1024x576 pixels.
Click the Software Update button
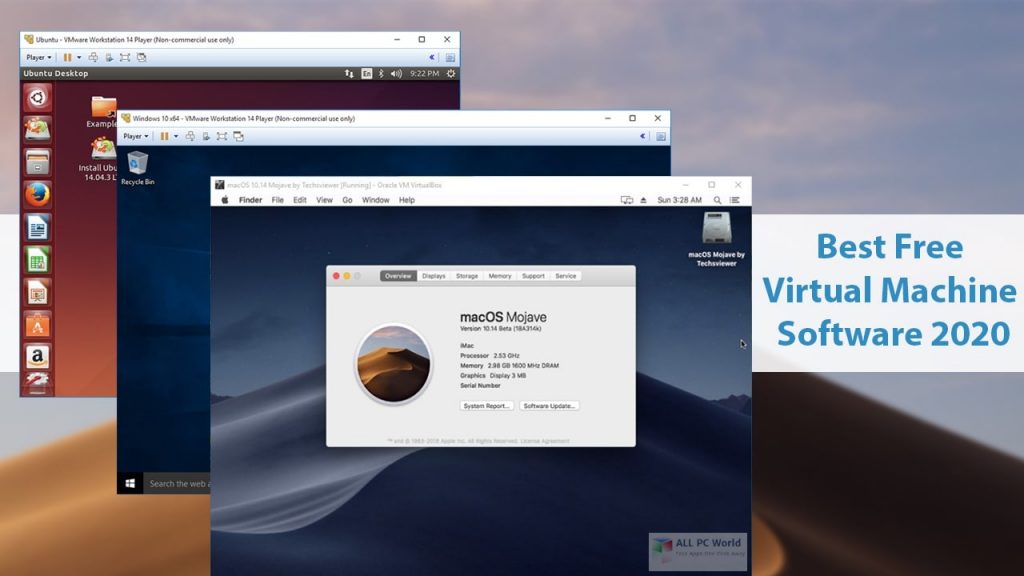pos(549,406)
